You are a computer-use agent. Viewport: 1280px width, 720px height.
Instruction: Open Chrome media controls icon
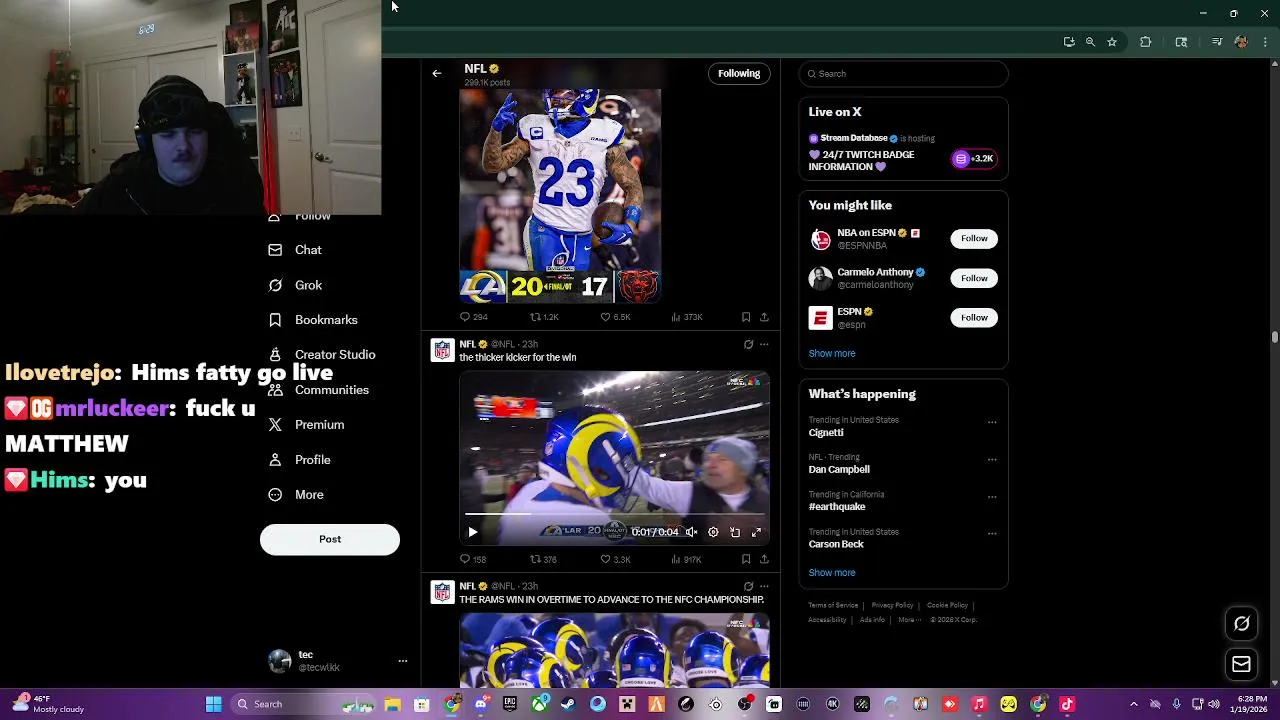[x=1217, y=42]
